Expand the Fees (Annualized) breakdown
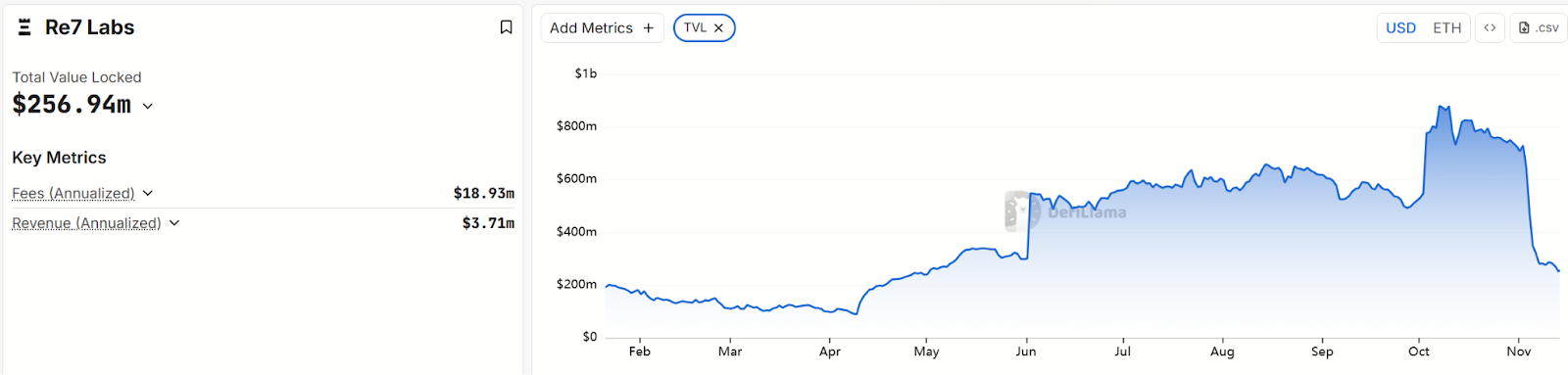This screenshot has height=375, width=1568. pyautogui.click(x=148, y=193)
